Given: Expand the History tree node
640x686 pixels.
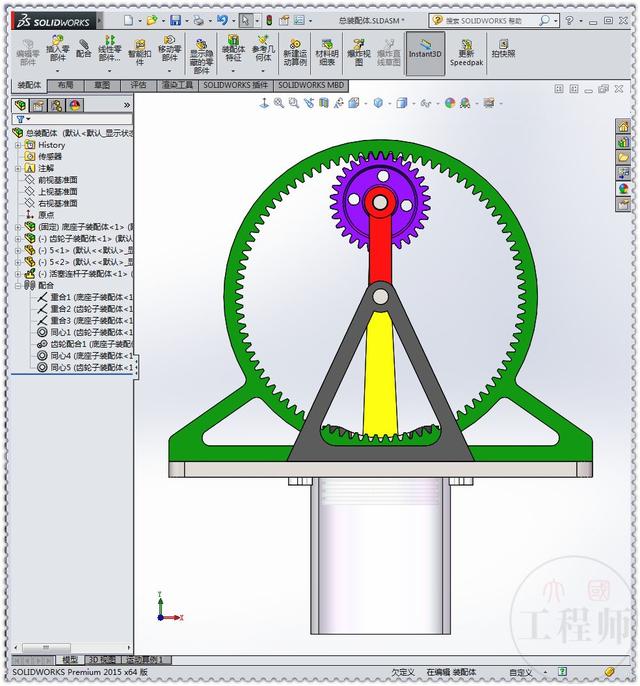Looking at the screenshot, I should click(x=18, y=145).
